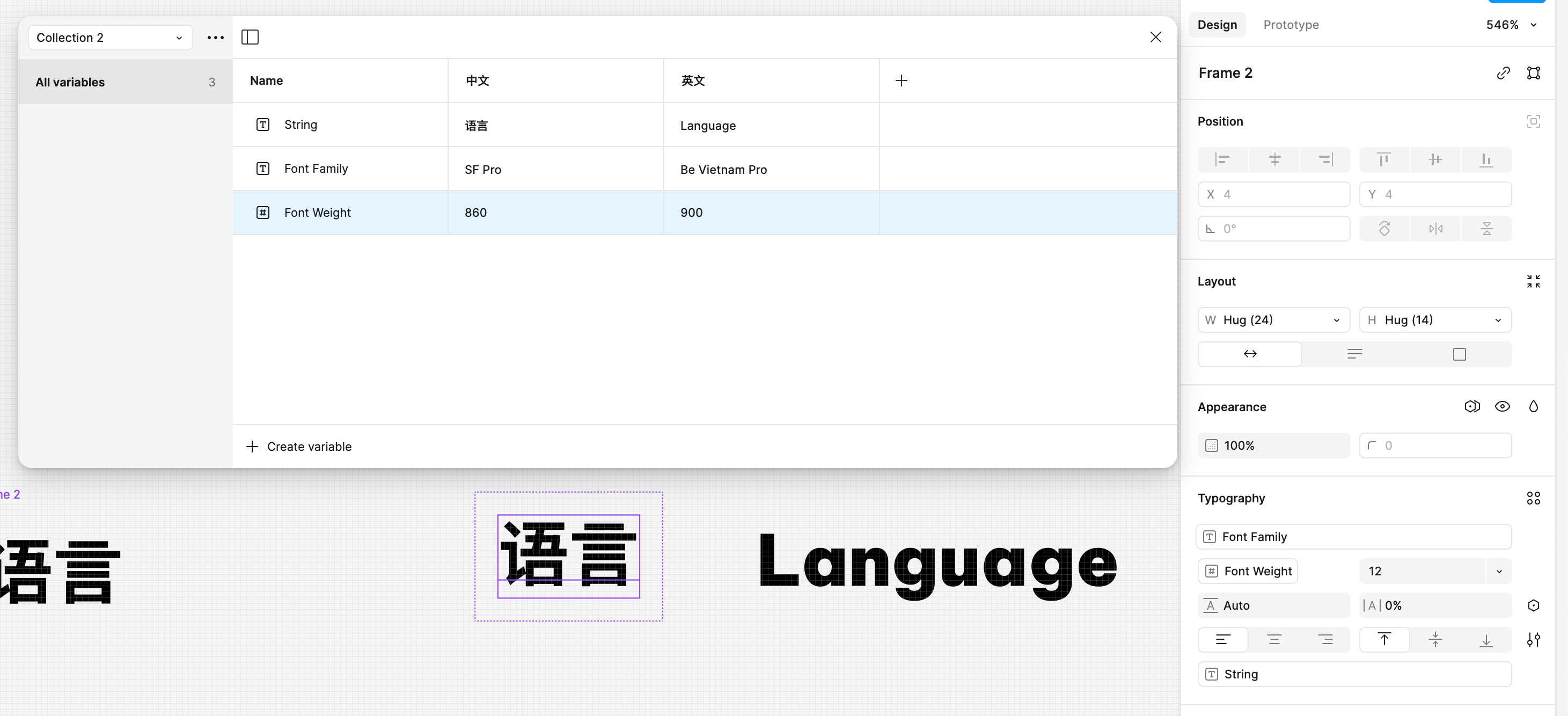Image resolution: width=1568 pixels, height=716 pixels.
Task: Open the Collection 2 dropdown
Action: (110, 38)
